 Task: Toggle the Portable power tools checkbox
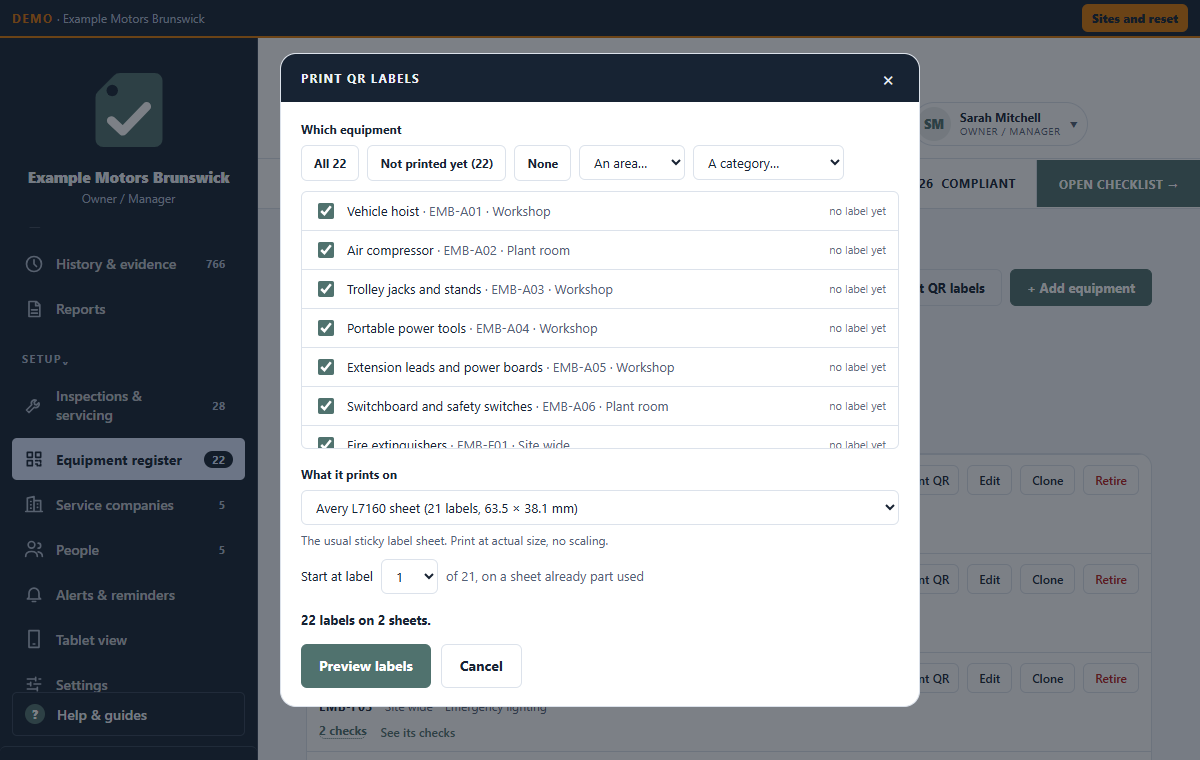(326, 328)
